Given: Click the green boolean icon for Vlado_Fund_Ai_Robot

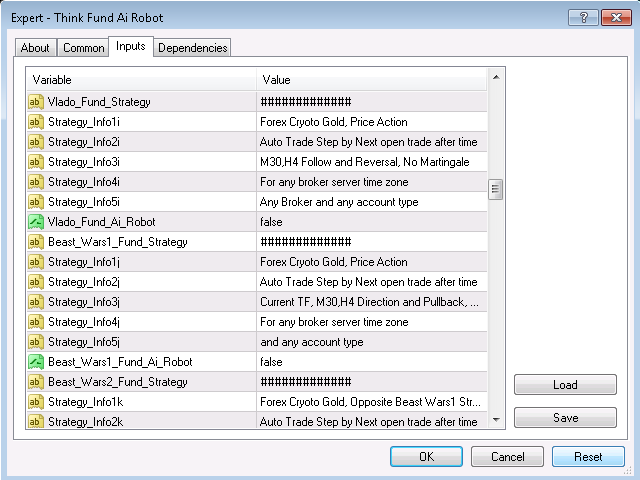Looking at the screenshot, I should pos(36,222).
